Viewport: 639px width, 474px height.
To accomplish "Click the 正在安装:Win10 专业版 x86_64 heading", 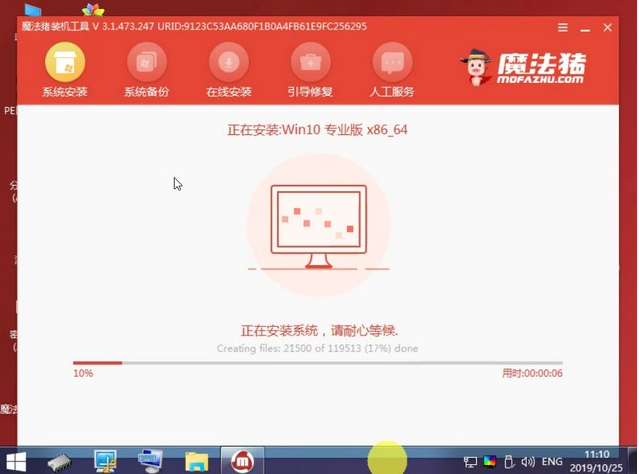I will coord(317,130).
